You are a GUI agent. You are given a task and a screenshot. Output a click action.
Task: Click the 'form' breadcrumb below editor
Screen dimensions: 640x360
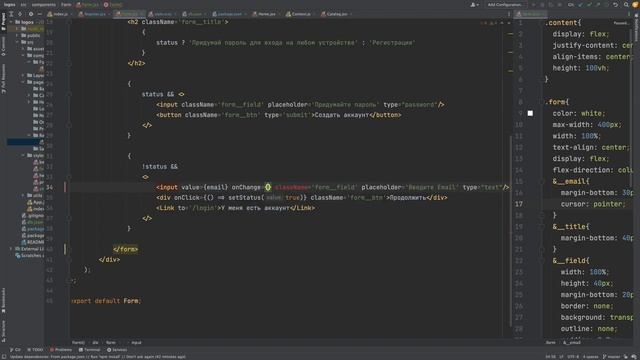pyautogui.click(x=111, y=342)
